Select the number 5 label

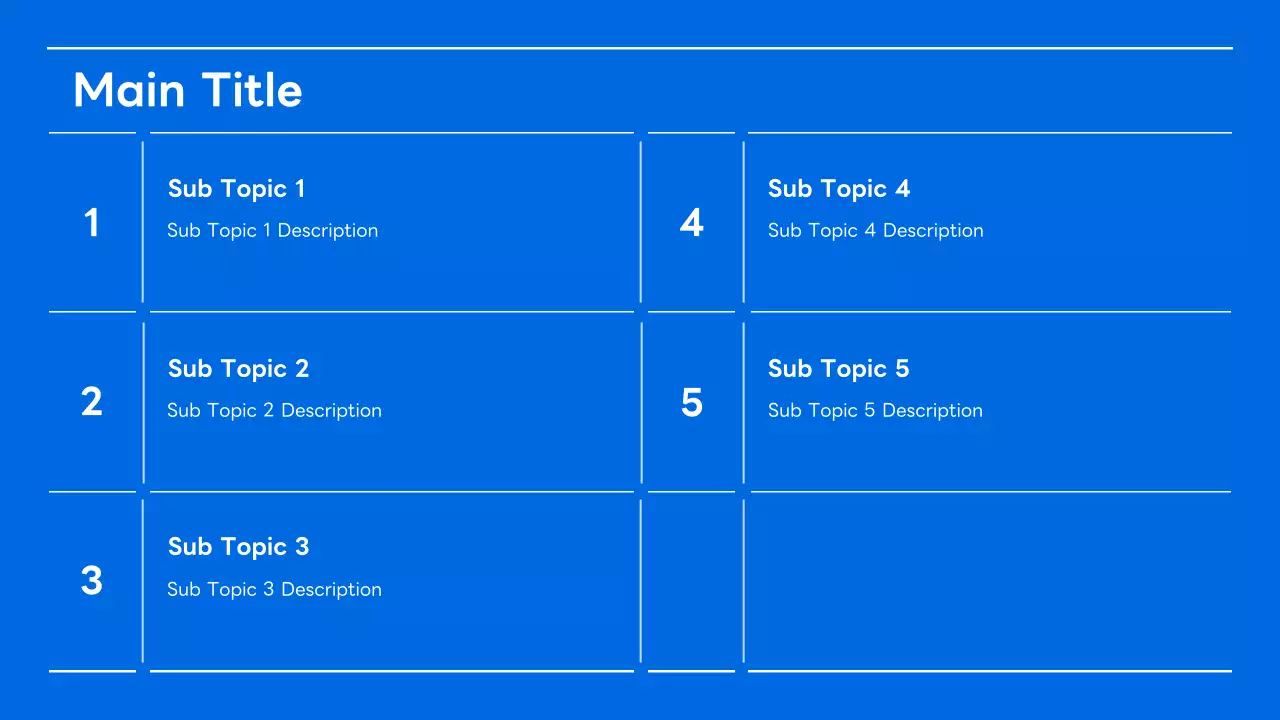[691, 402]
